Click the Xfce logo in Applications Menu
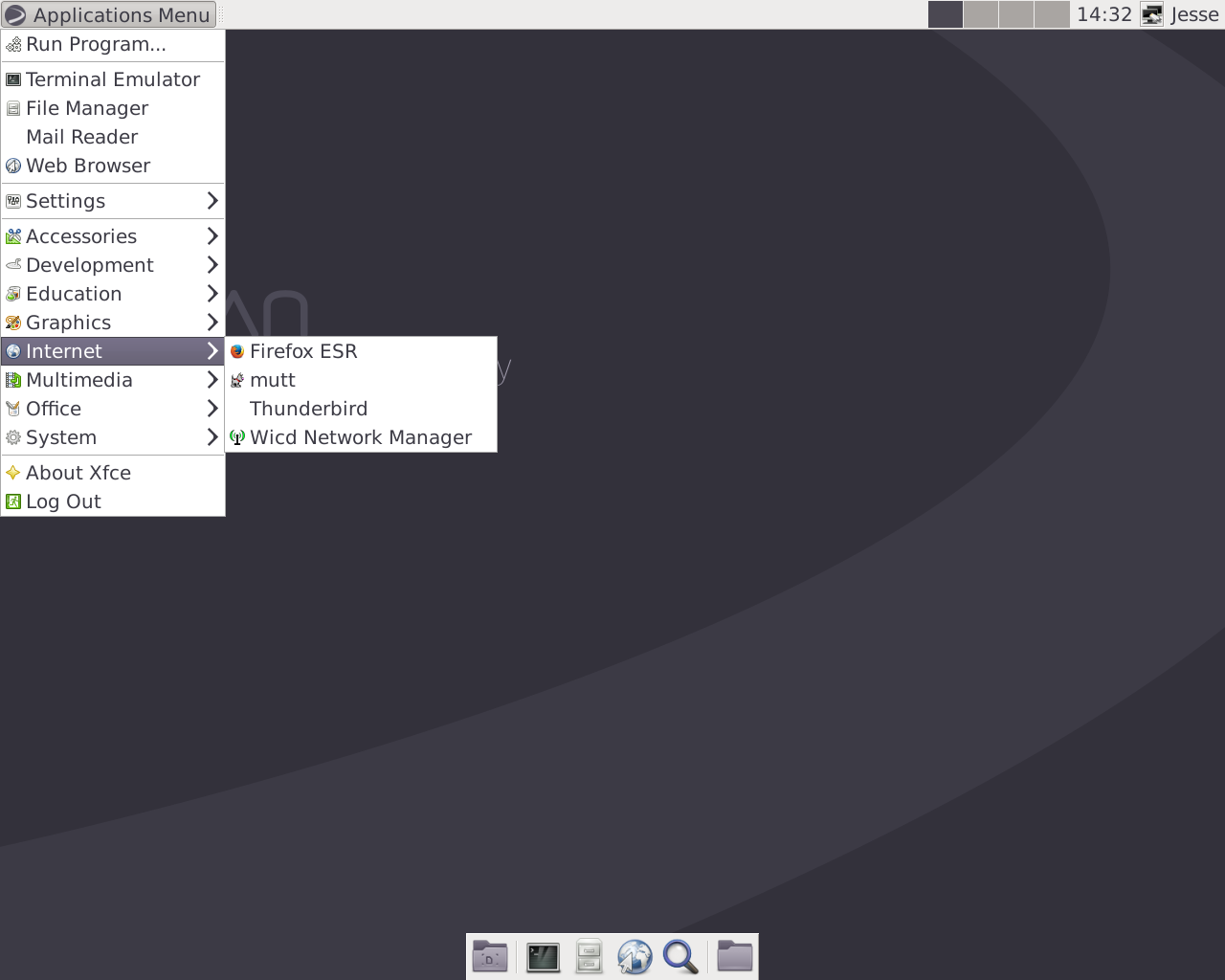The image size is (1225, 980). point(14,15)
